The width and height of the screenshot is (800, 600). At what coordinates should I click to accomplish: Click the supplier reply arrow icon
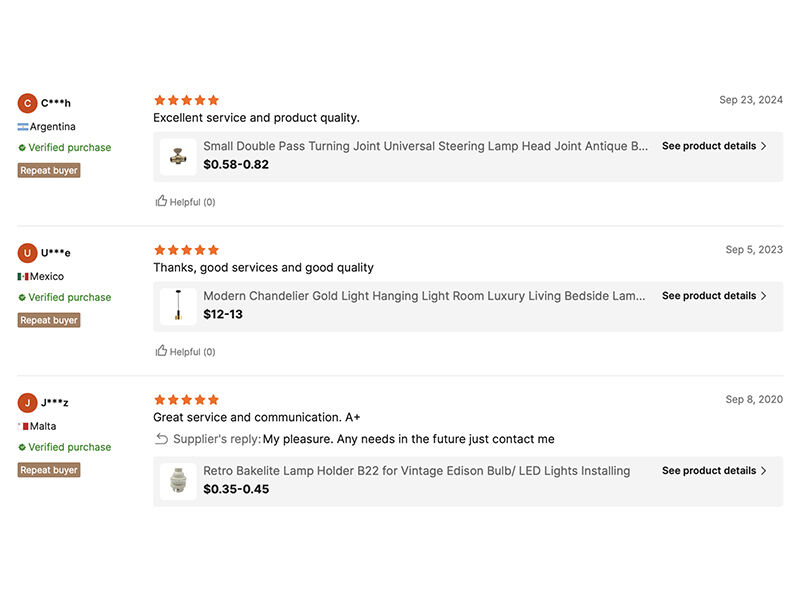[159, 439]
